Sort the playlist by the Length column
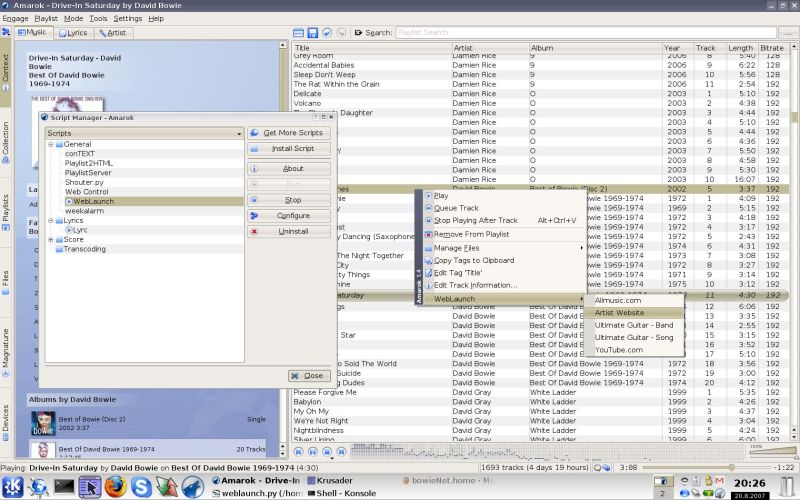This screenshot has height=500, width=800. point(741,48)
